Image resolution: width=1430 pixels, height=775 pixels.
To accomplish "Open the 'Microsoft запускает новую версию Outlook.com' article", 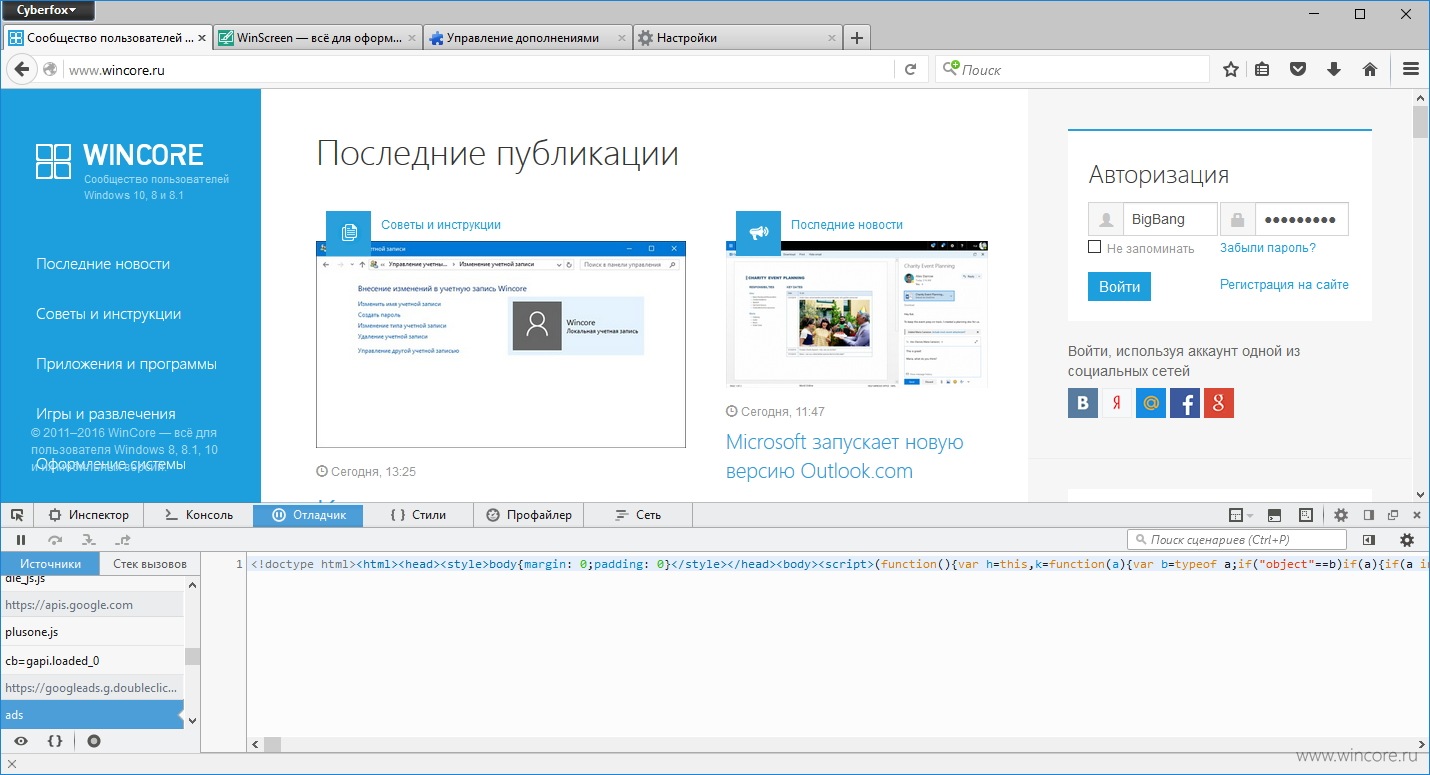I will [844, 456].
